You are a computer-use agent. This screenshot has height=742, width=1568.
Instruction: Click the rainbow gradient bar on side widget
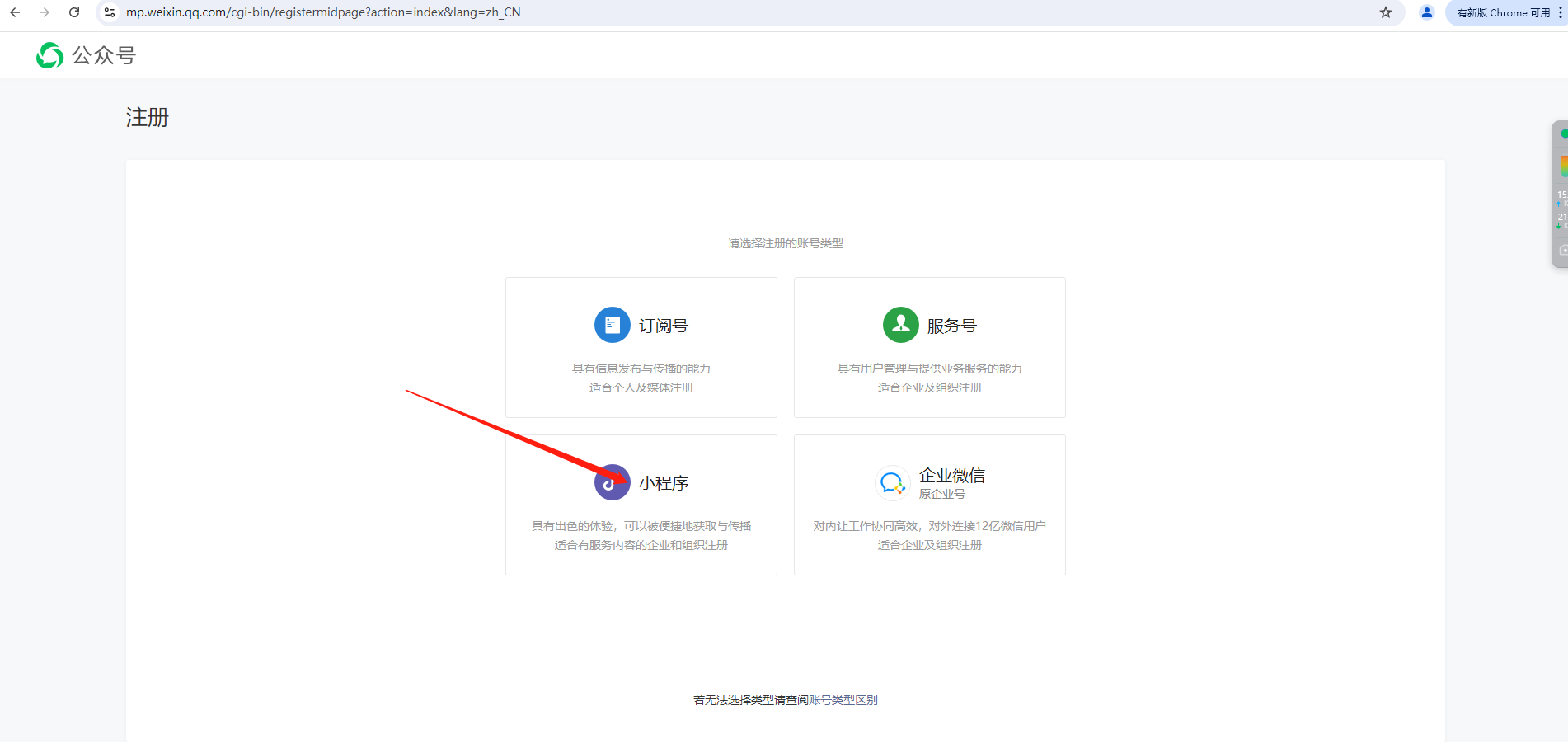pyautogui.click(x=1563, y=166)
